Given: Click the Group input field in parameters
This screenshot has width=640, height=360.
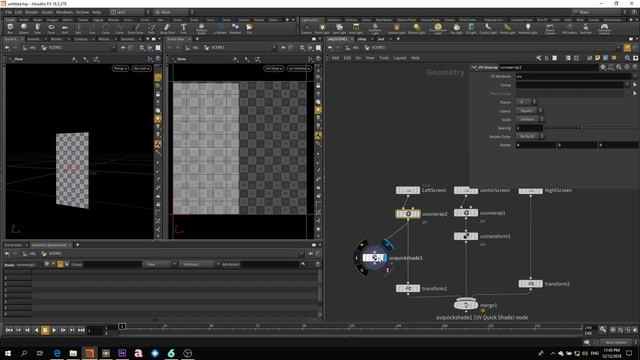Looking at the screenshot, I should click(570, 85).
